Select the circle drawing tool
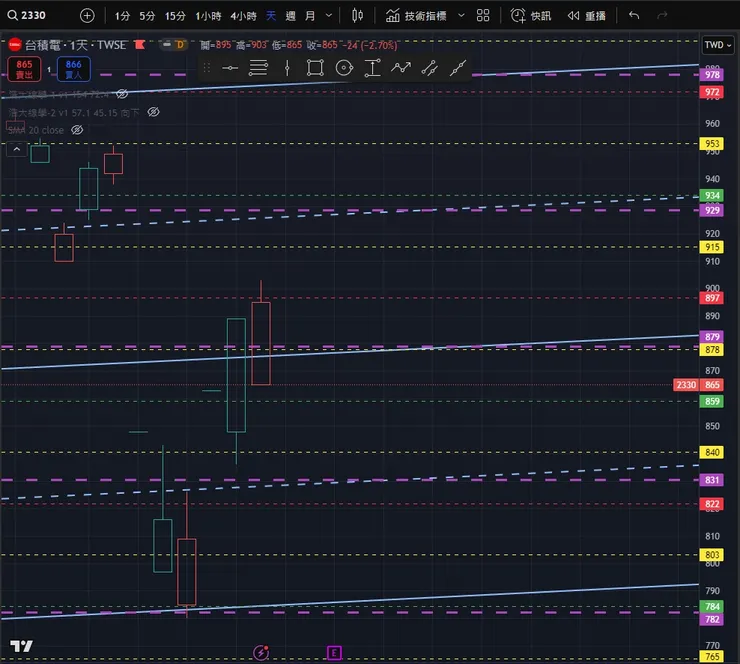 click(344, 68)
